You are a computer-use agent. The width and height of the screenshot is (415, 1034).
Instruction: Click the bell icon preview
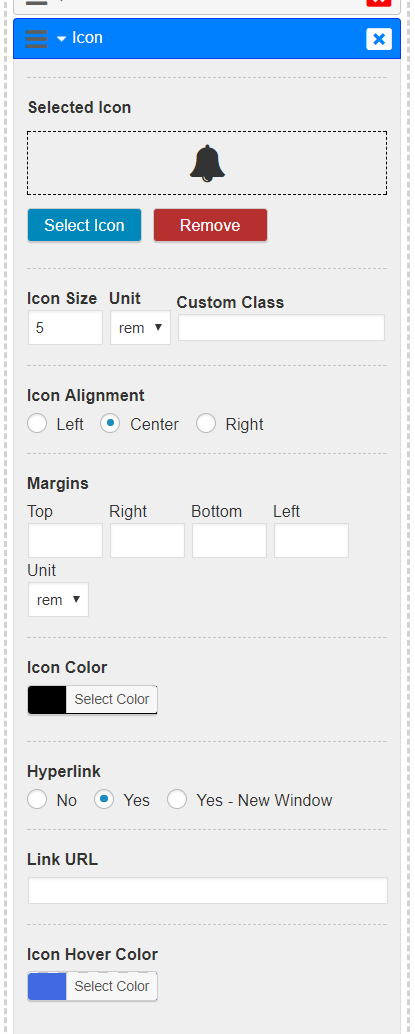207,163
